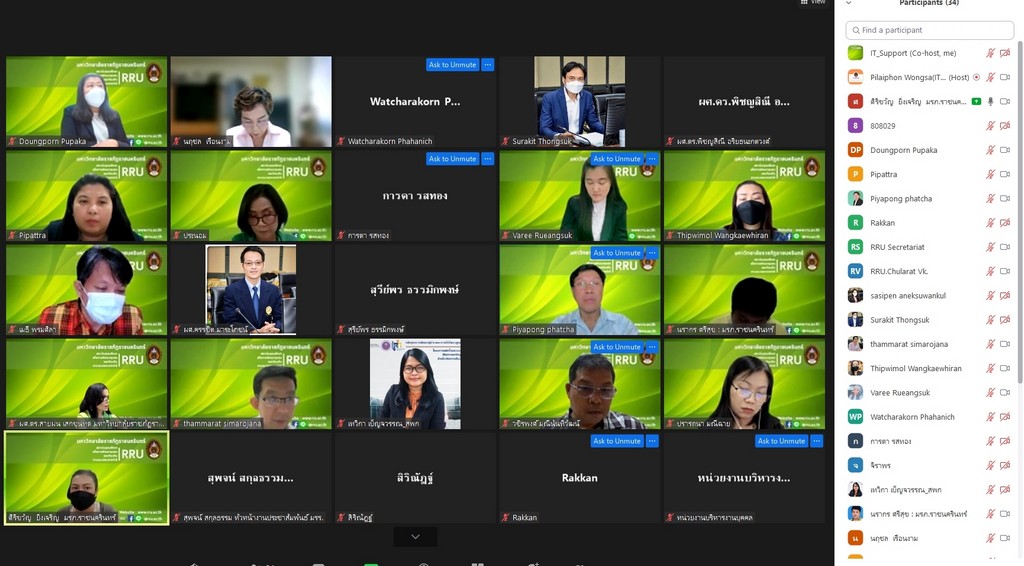1024x566 pixels.
Task: Click camera-off icon for 808029
Action: coord(1005,125)
